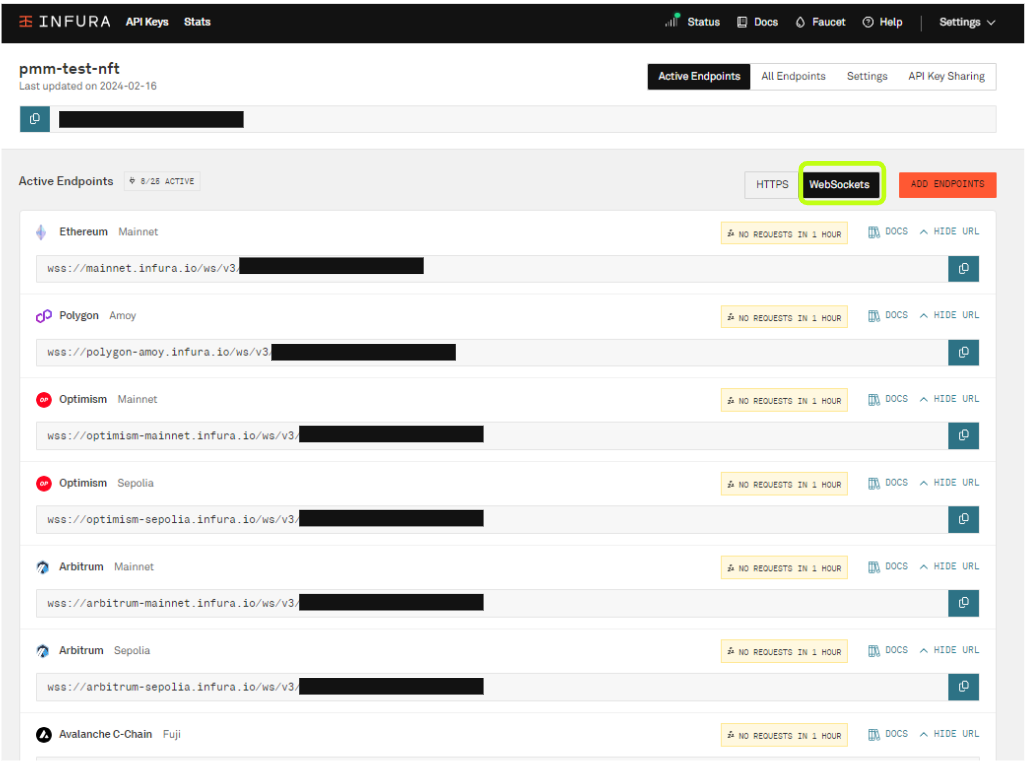
Task: Click the Optimism Mainnet URL field
Action: click(490, 436)
